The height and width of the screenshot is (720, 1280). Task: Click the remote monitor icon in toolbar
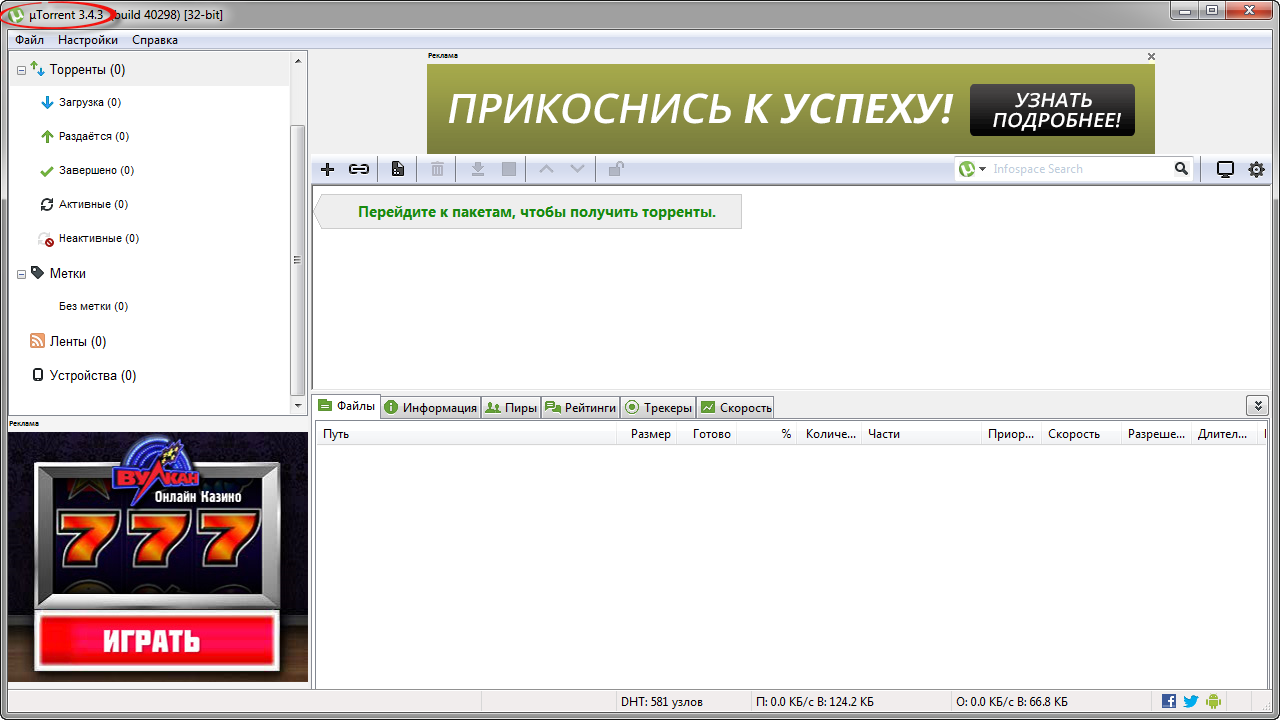[x=1225, y=169]
